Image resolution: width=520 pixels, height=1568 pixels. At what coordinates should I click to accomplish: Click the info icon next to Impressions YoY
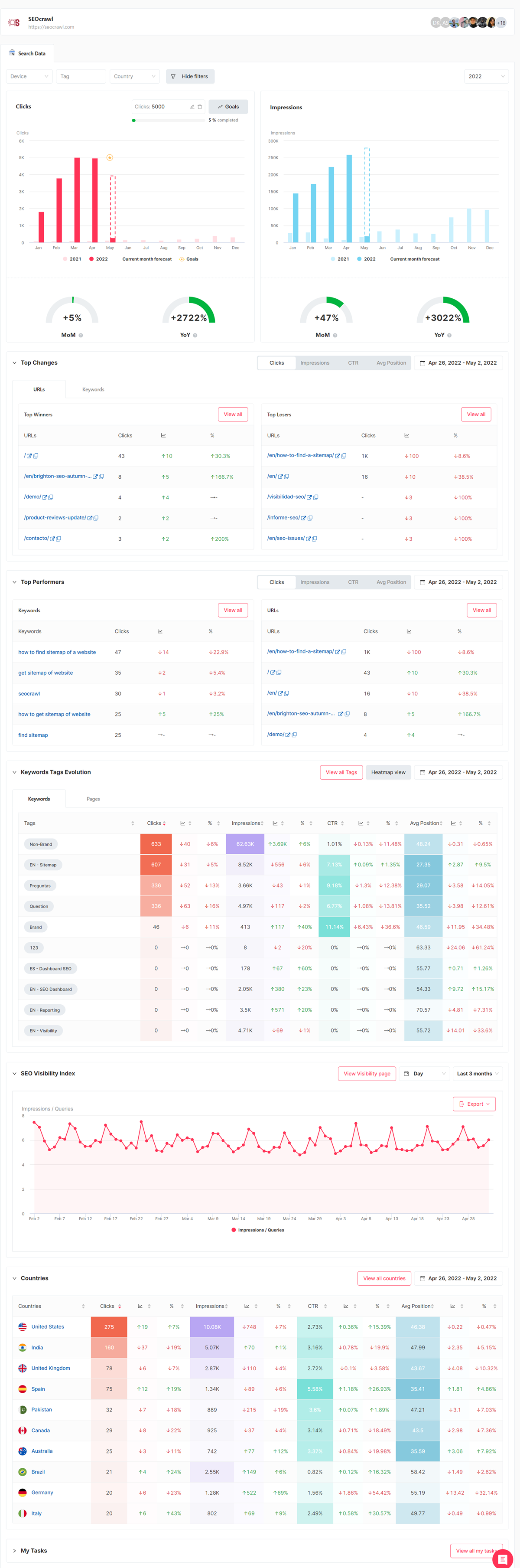click(x=449, y=335)
